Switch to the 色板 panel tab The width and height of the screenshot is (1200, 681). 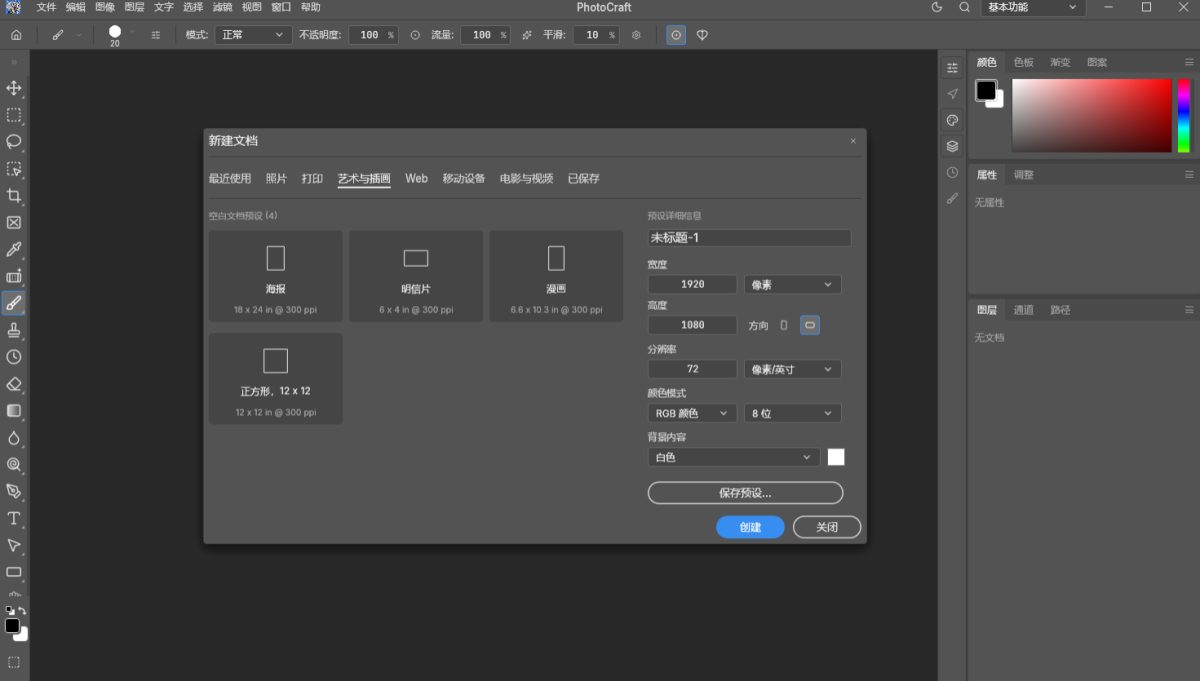(1024, 62)
